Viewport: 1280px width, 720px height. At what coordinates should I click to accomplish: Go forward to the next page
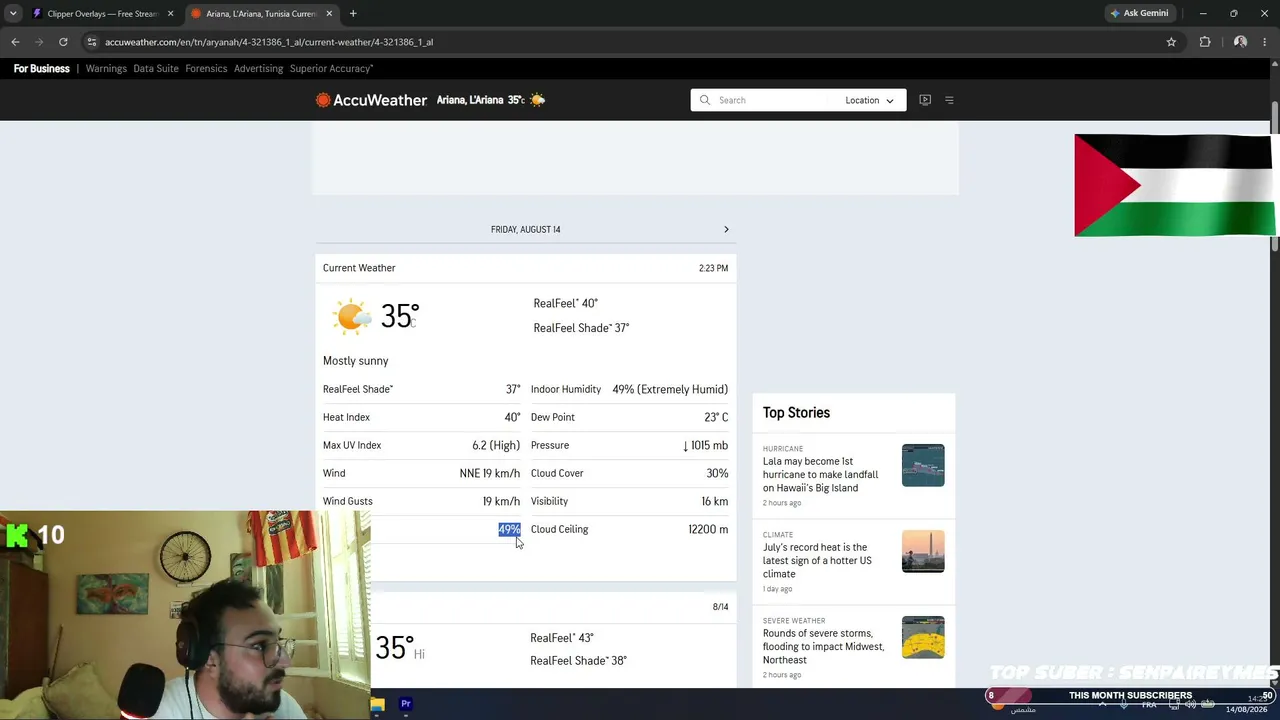pyautogui.click(x=39, y=42)
